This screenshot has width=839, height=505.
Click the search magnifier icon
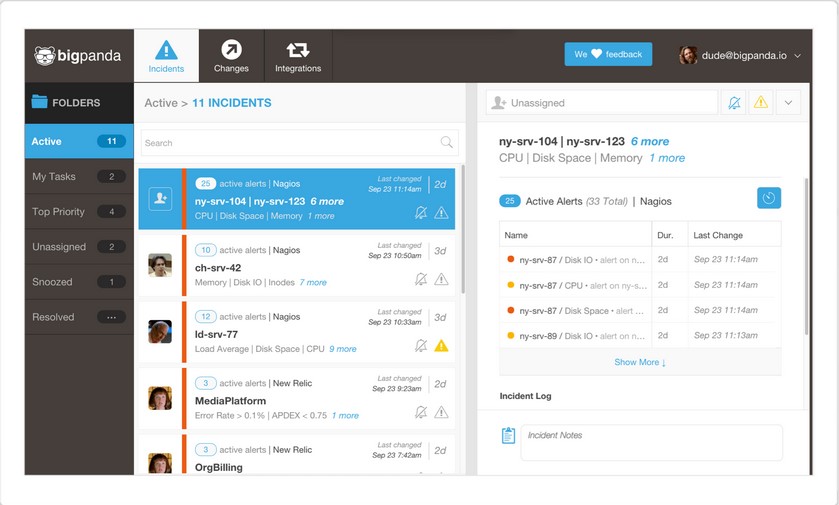[446, 142]
